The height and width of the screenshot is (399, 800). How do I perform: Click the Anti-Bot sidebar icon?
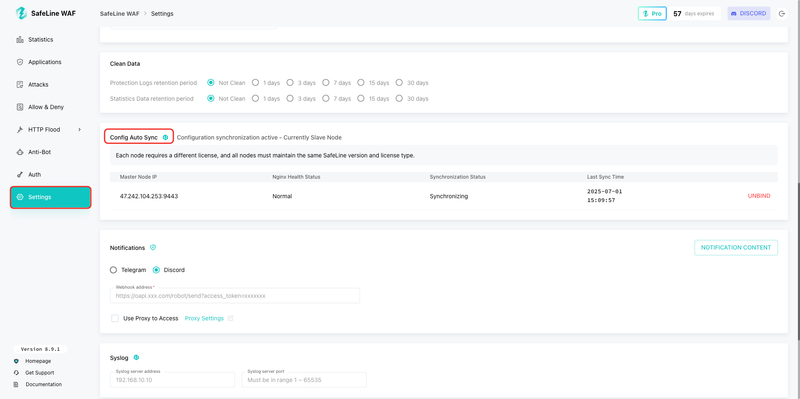[20, 152]
